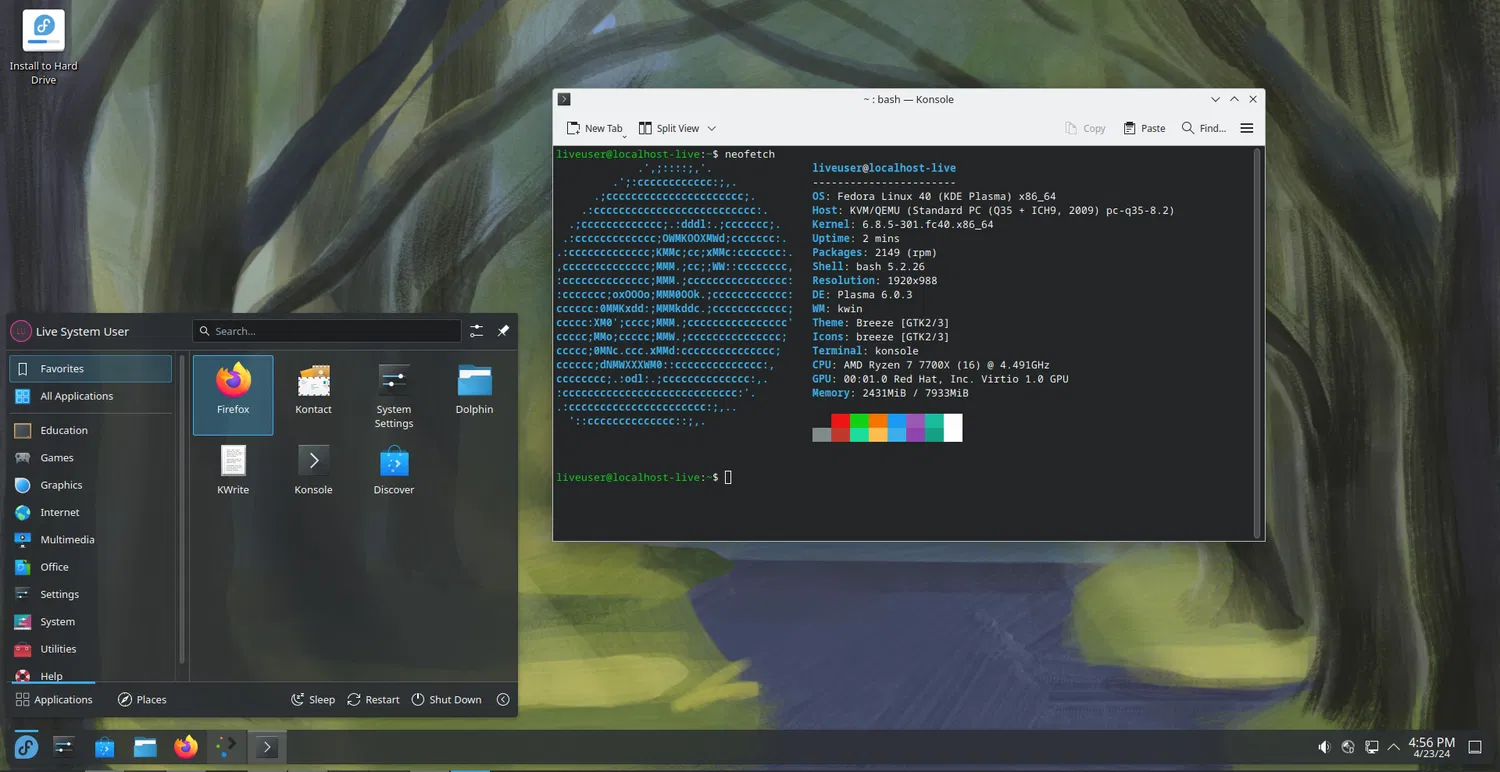The height and width of the screenshot is (772, 1500).
Task: Click Paste in the Konsole toolbar
Action: (1144, 128)
